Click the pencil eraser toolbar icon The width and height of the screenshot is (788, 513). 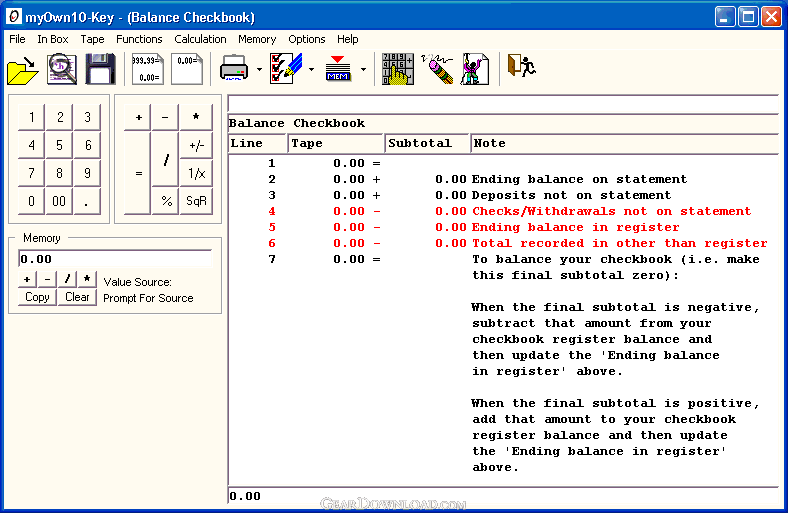[438, 69]
